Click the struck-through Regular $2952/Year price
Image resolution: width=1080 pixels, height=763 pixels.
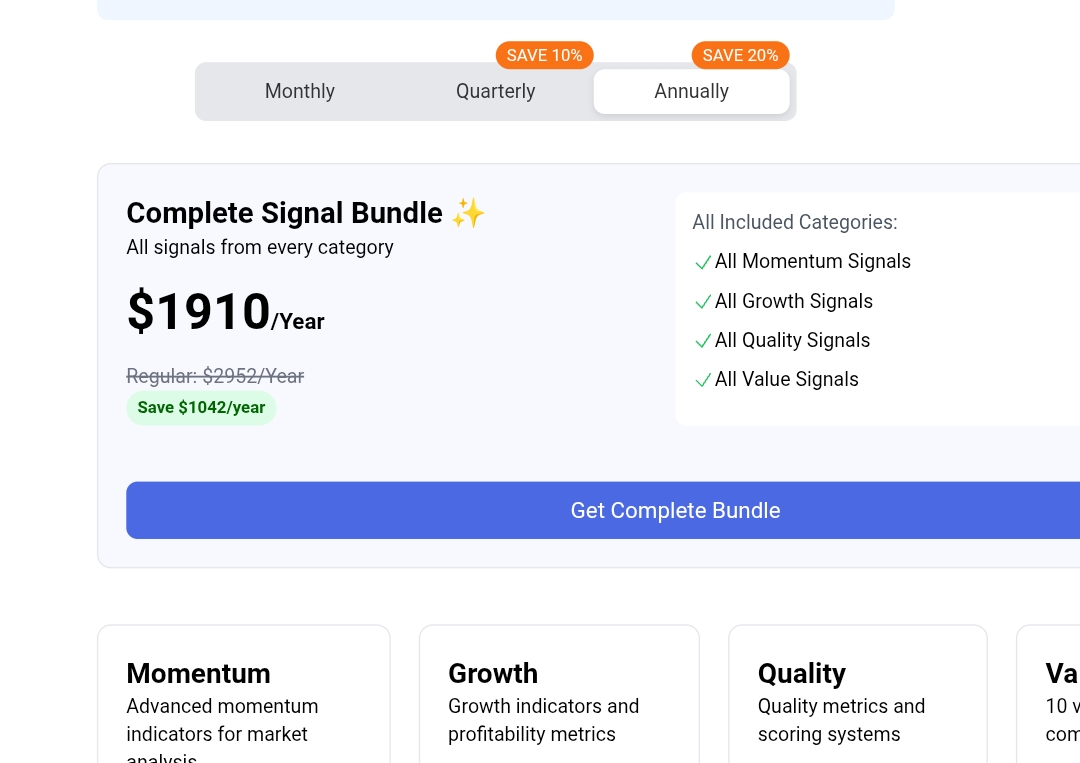215,376
